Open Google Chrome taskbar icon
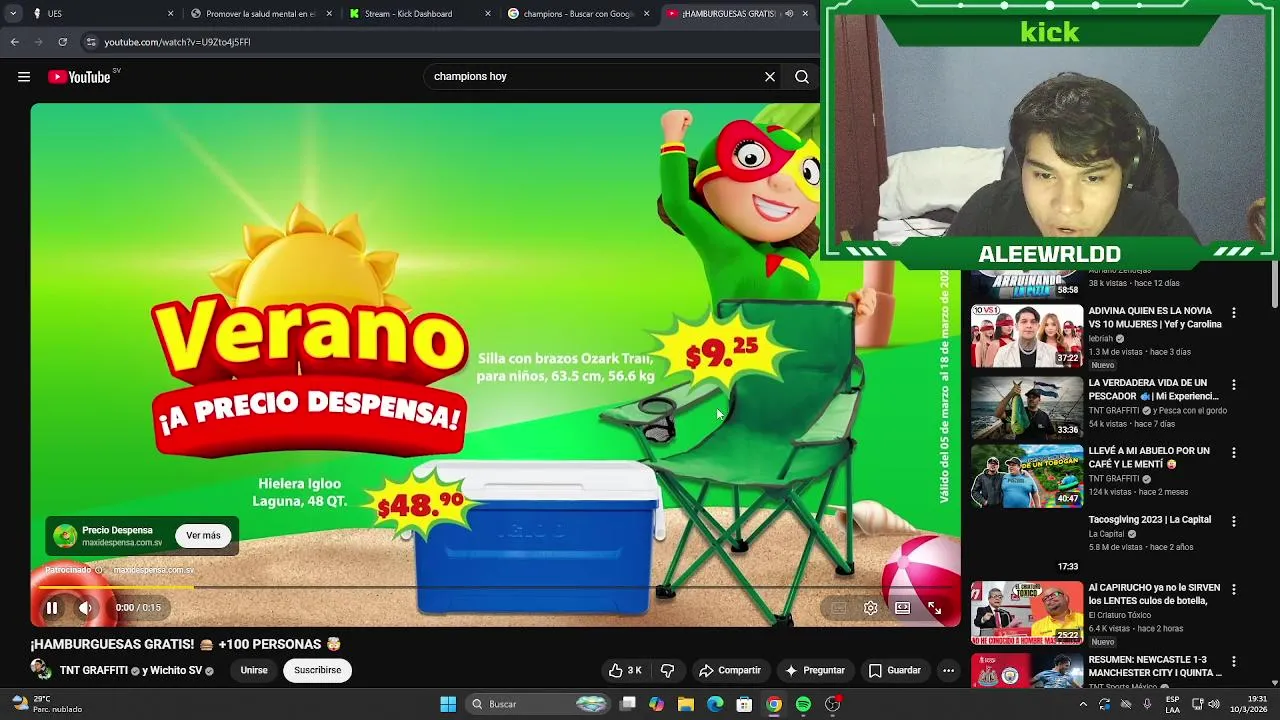This screenshot has width=1280, height=720. [774, 704]
